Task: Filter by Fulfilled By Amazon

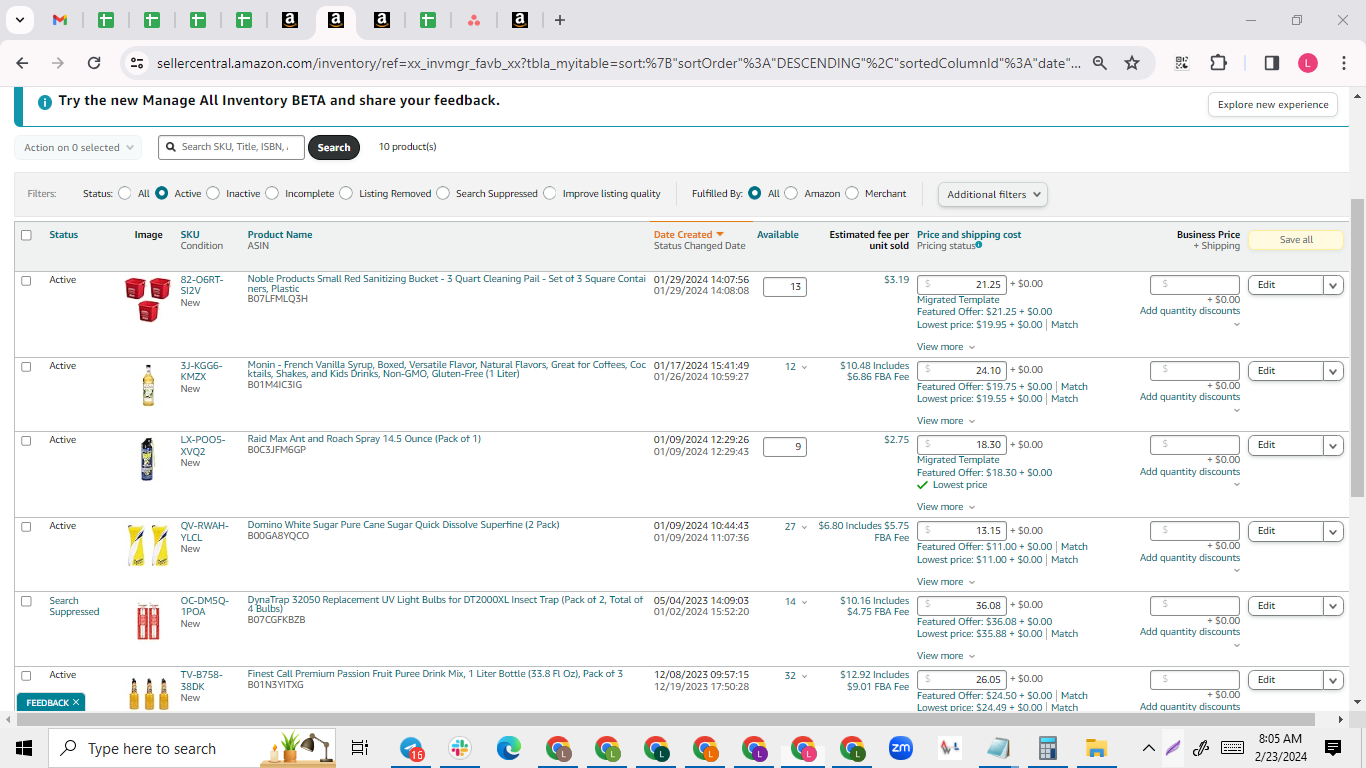Action: (x=791, y=193)
